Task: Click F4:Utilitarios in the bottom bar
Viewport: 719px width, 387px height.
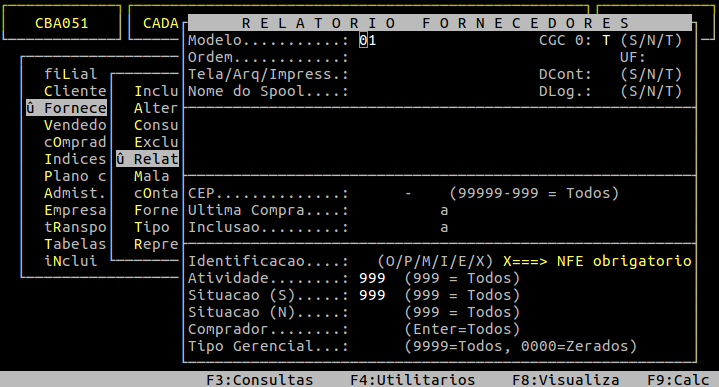Action: (x=413, y=380)
